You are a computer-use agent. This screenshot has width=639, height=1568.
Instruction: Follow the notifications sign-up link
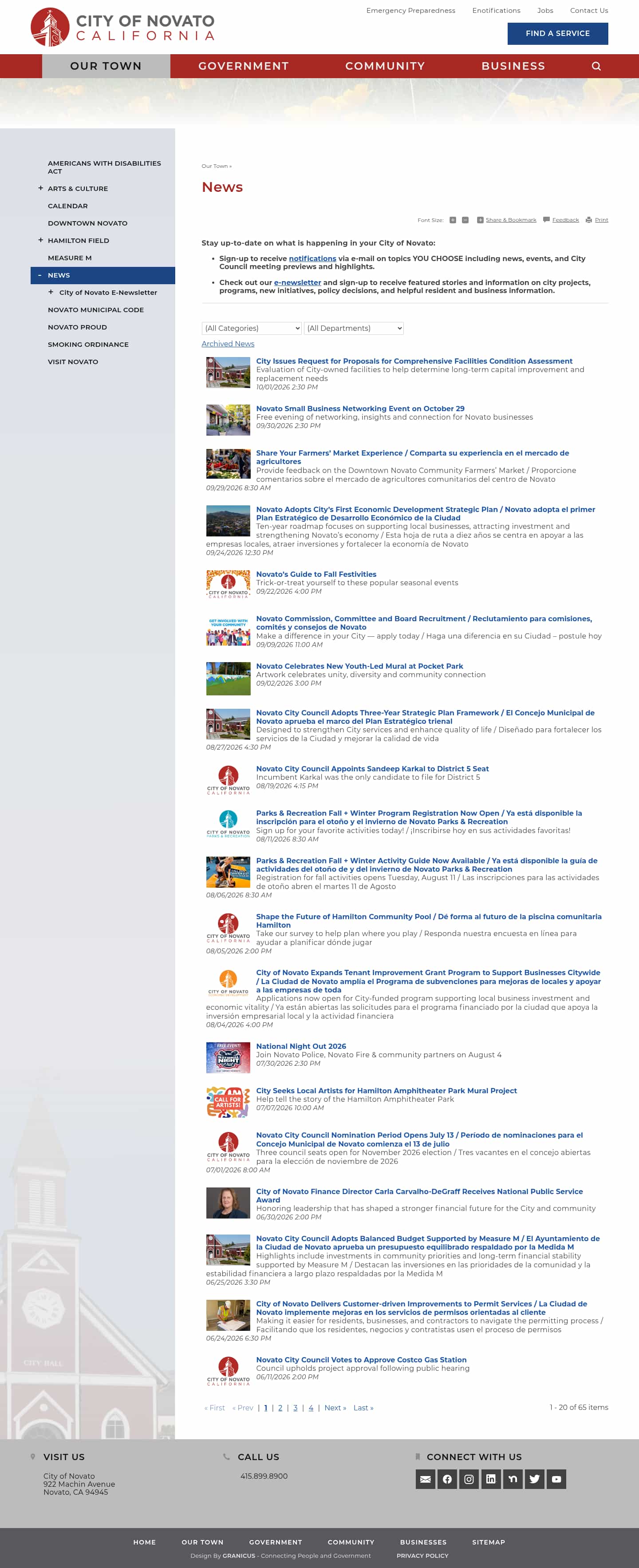312,259
